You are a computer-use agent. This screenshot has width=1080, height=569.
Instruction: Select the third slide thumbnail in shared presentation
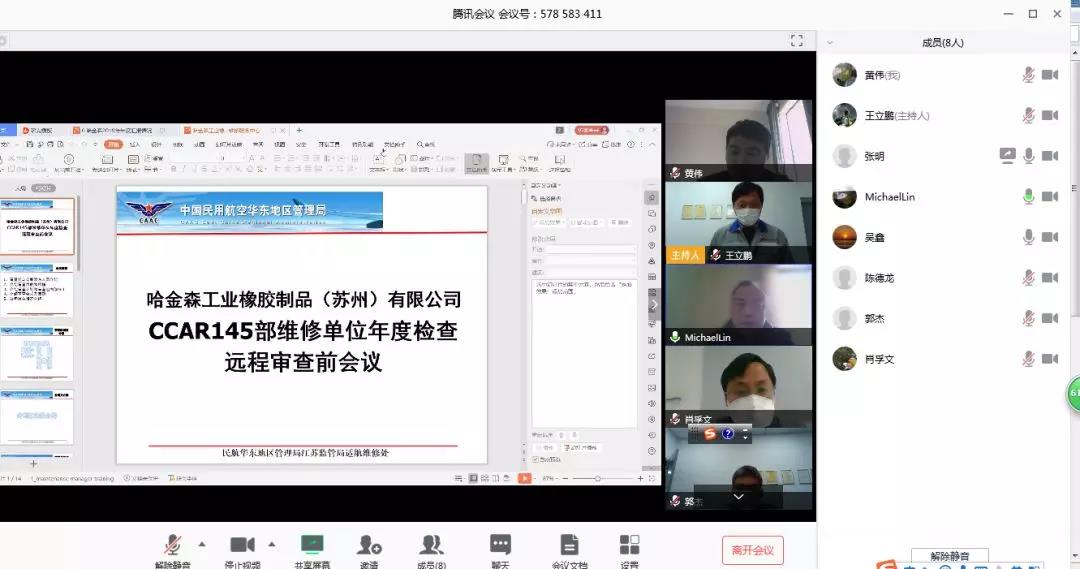pyautogui.click(x=37, y=353)
